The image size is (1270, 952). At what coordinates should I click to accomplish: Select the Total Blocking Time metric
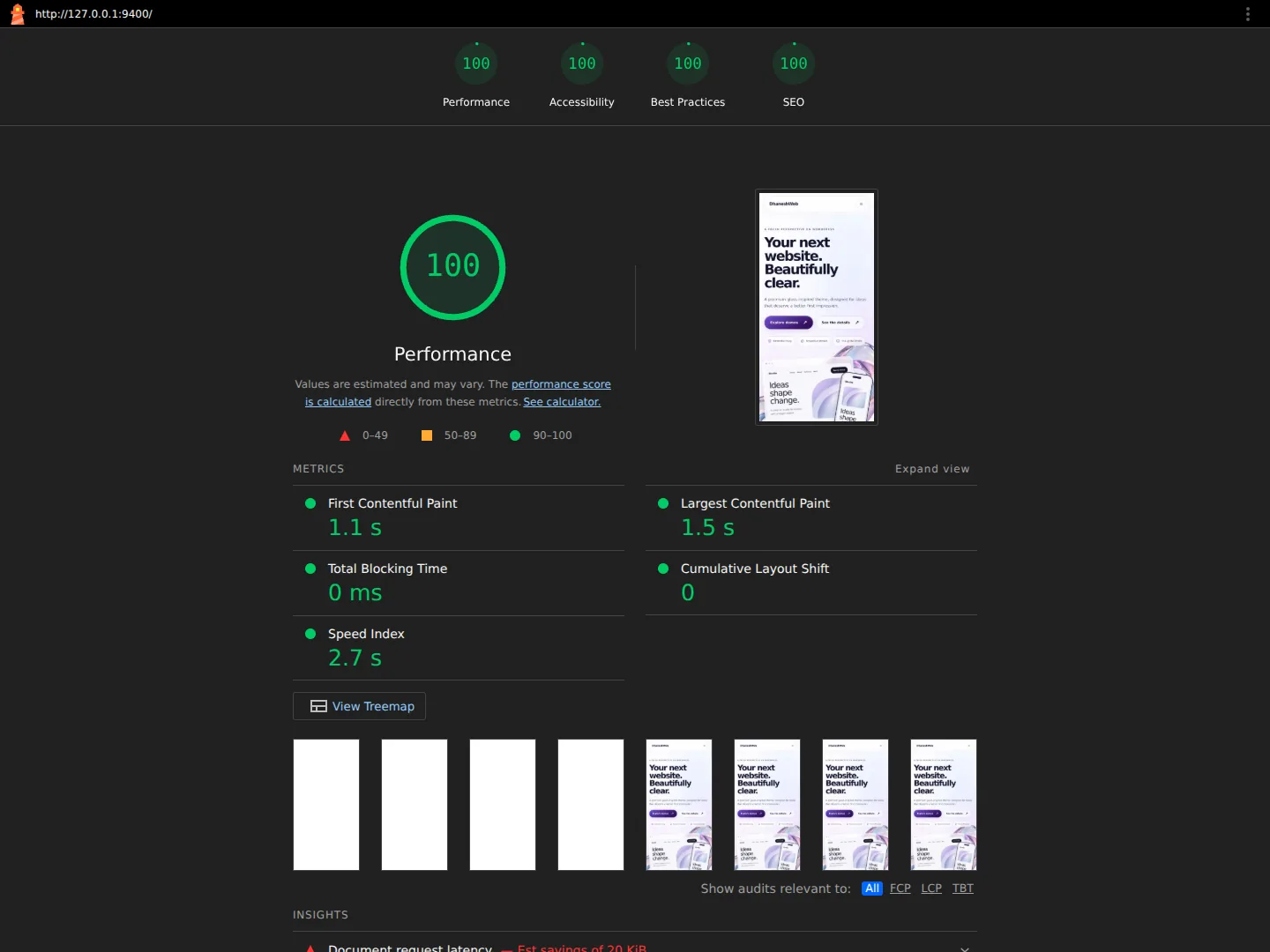459,583
